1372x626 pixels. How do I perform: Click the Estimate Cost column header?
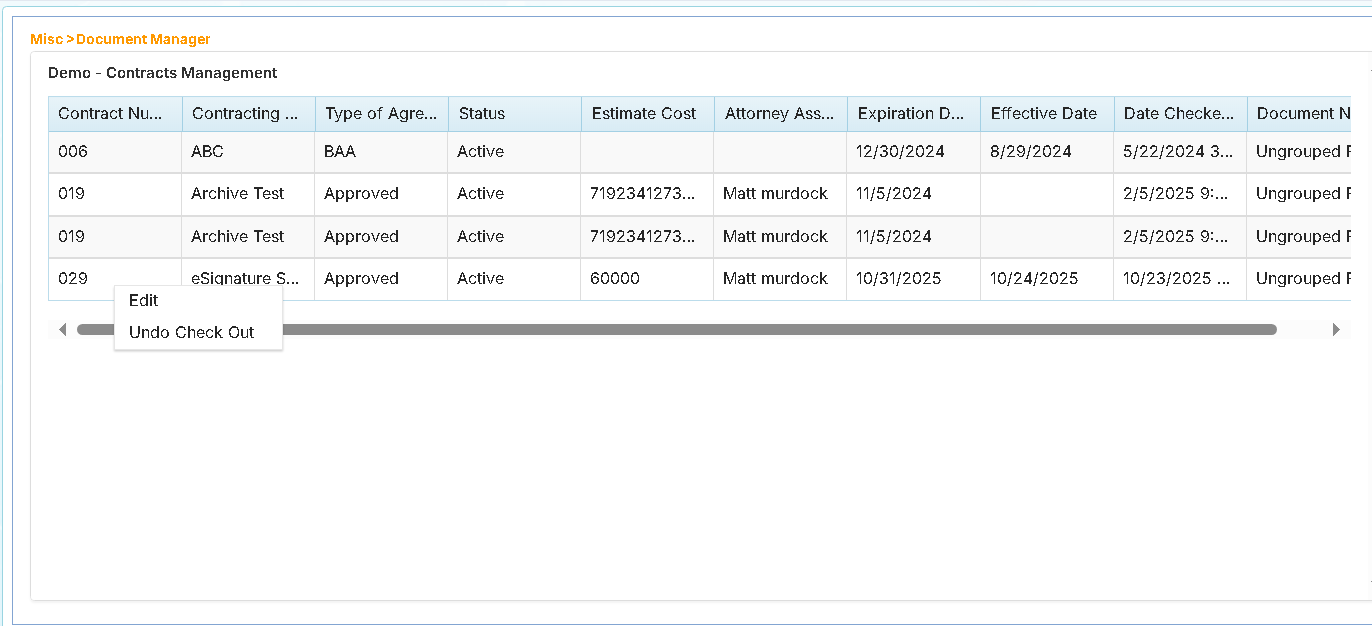(x=646, y=113)
